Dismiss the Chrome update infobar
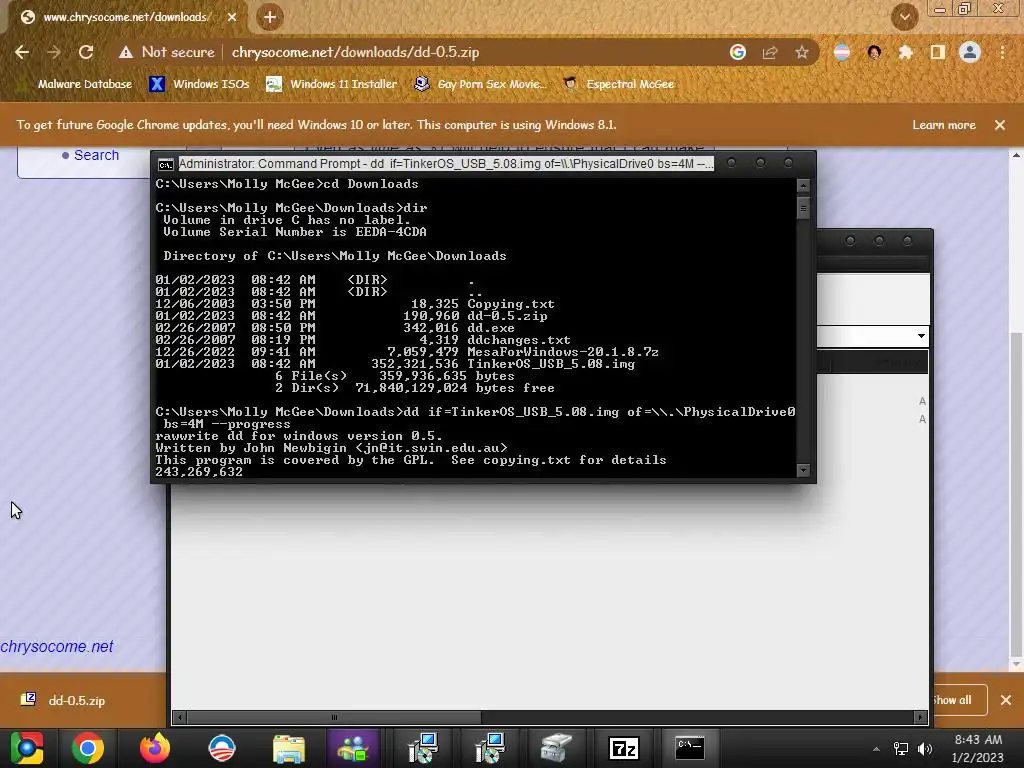 [x=1000, y=125]
